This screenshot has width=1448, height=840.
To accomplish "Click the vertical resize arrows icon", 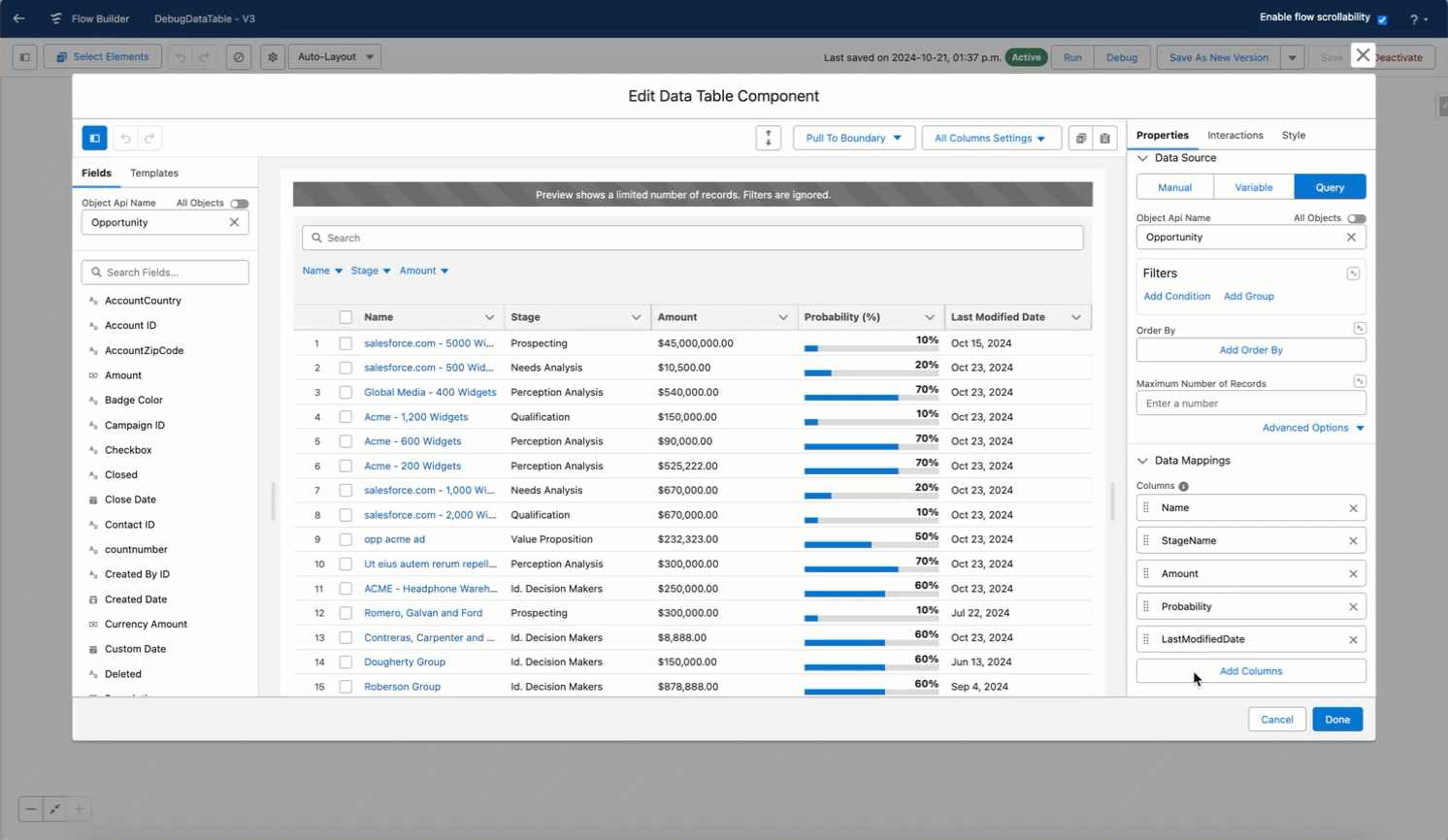I will [x=769, y=138].
